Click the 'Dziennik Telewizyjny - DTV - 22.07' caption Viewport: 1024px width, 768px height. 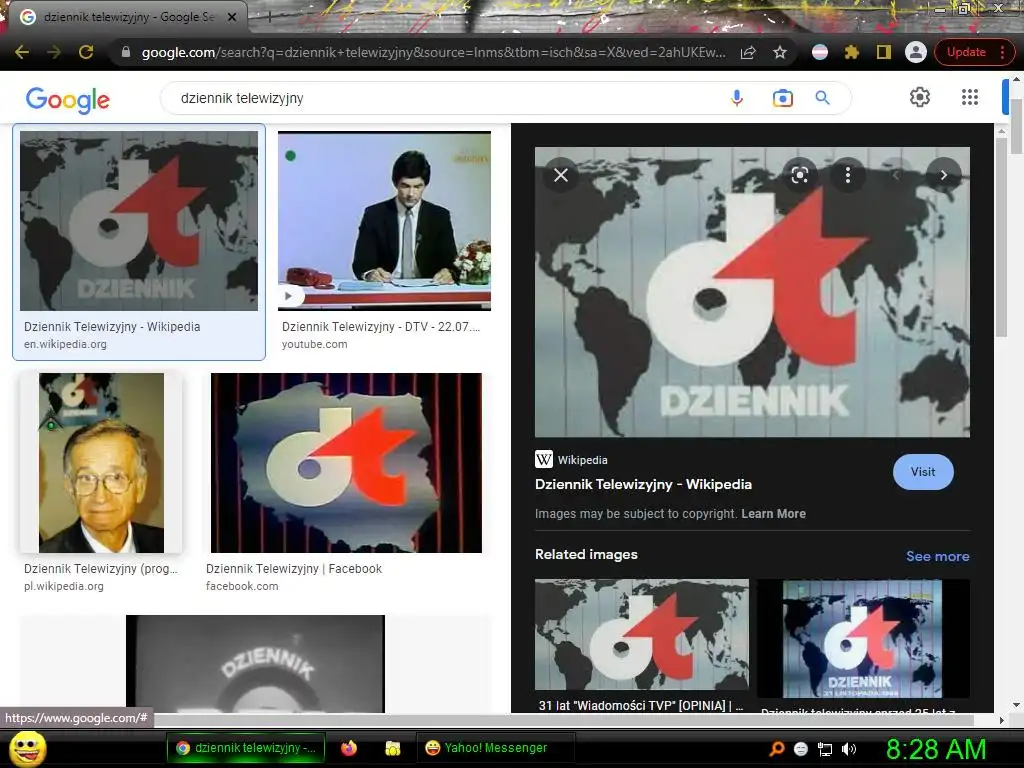[381, 327]
